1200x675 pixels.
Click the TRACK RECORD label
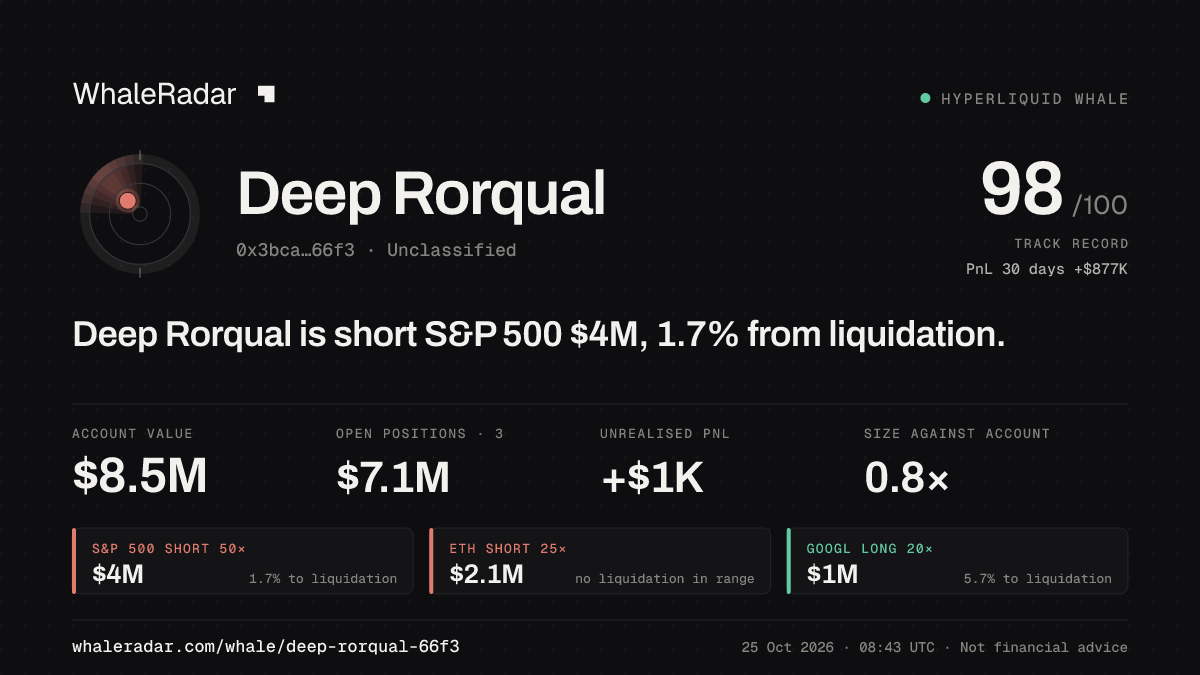click(x=1071, y=244)
